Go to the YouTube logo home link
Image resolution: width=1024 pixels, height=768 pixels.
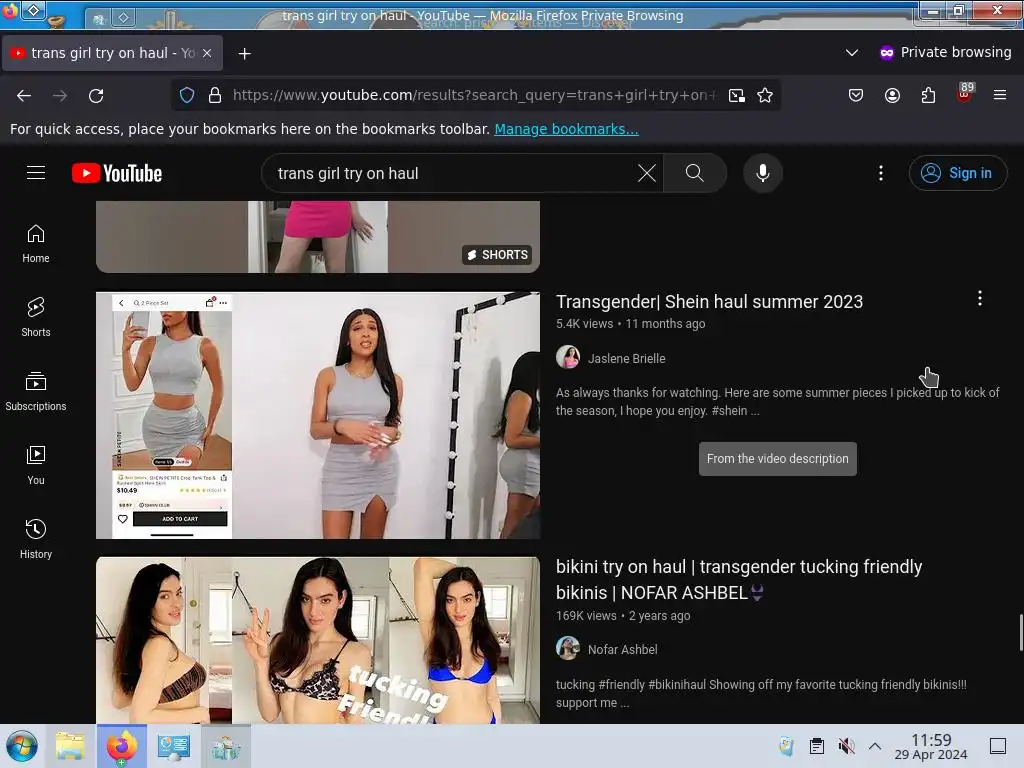pyautogui.click(x=117, y=173)
